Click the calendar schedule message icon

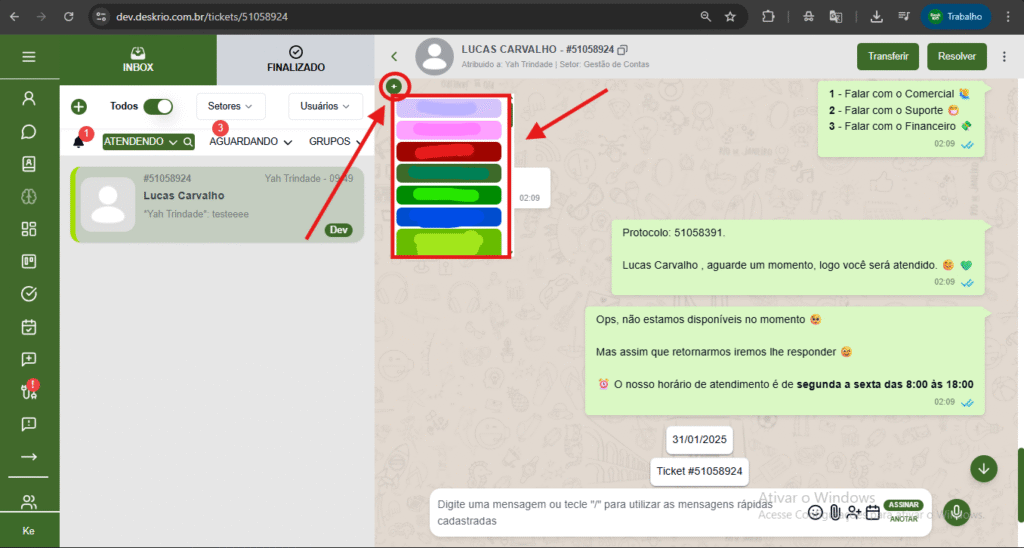[872, 512]
